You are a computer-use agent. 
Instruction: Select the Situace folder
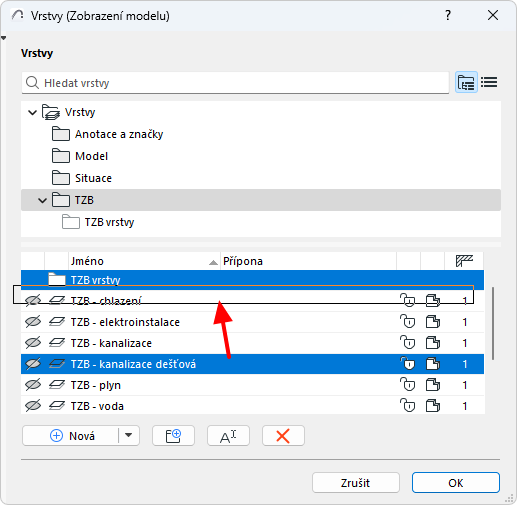point(93,178)
